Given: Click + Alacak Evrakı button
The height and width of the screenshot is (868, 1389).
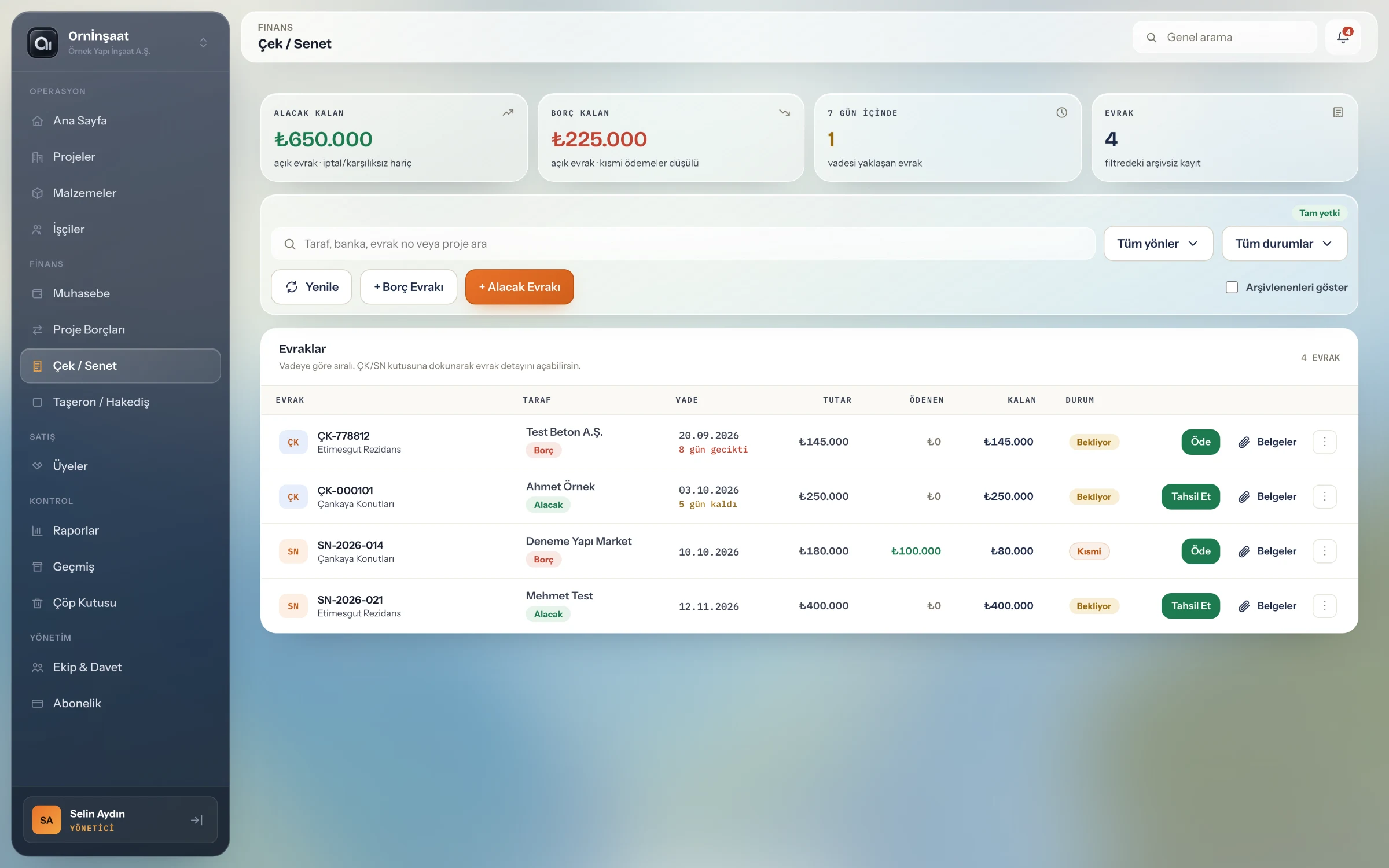Looking at the screenshot, I should click(x=520, y=287).
